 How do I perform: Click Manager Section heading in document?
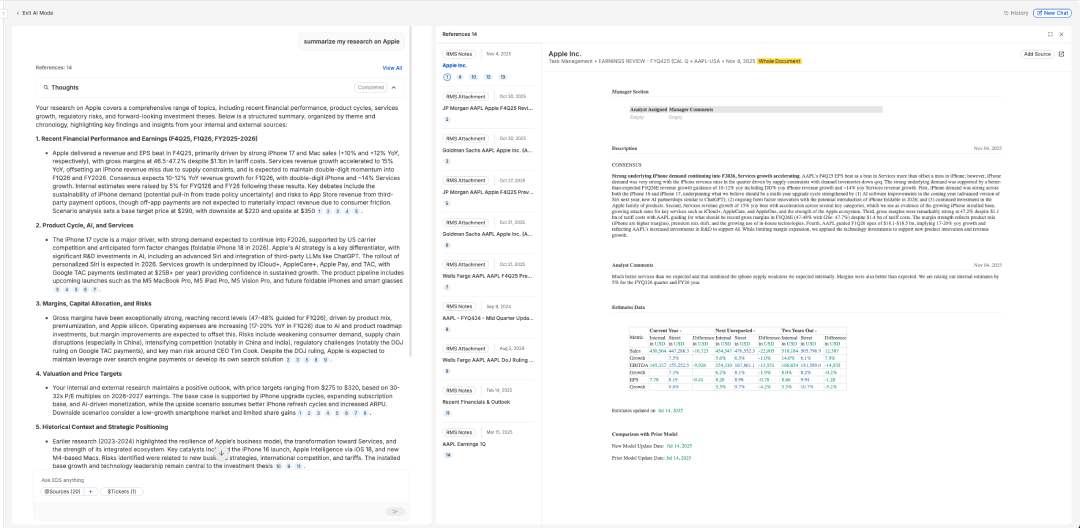pyautogui.click(x=630, y=92)
